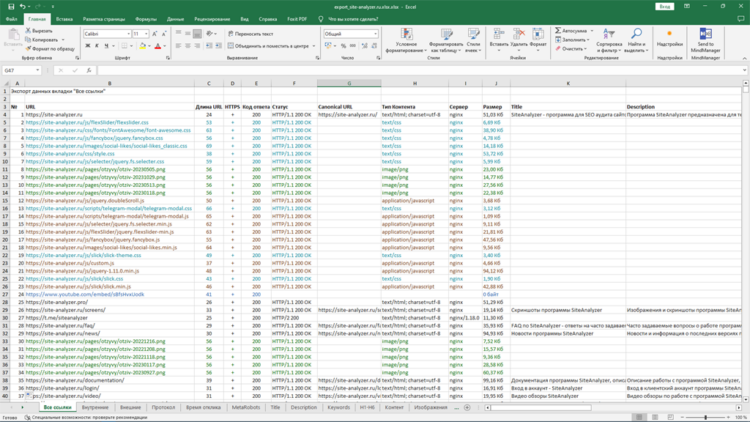This screenshot has height=422, width=750.
Task: Click the Format as Table icon
Action: coord(446,34)
